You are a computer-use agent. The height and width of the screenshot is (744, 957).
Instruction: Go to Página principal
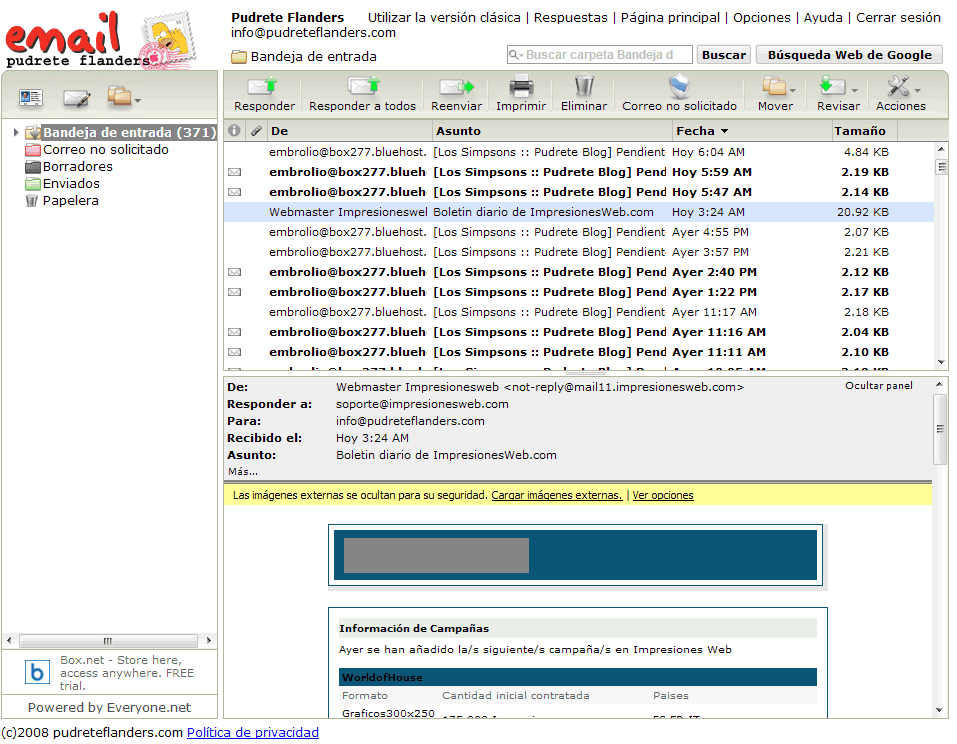pyautogui.click(x=670, y=18)
